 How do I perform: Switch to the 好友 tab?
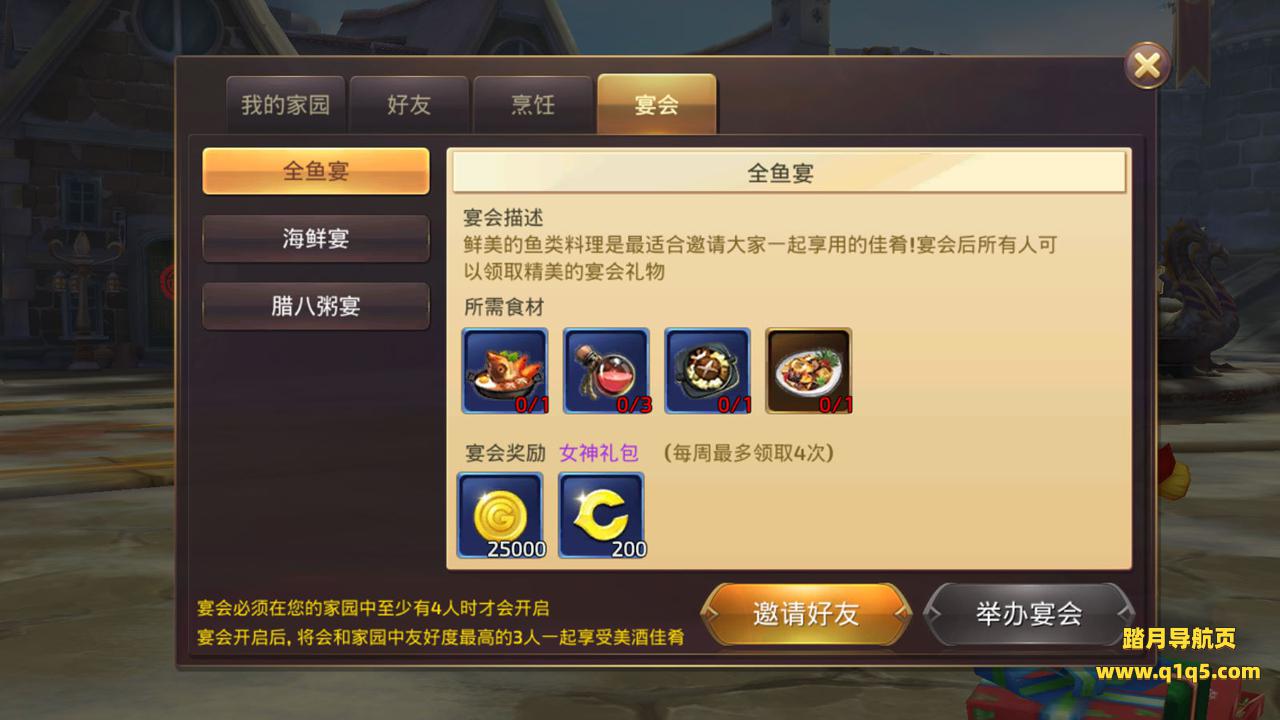(409, 105)
